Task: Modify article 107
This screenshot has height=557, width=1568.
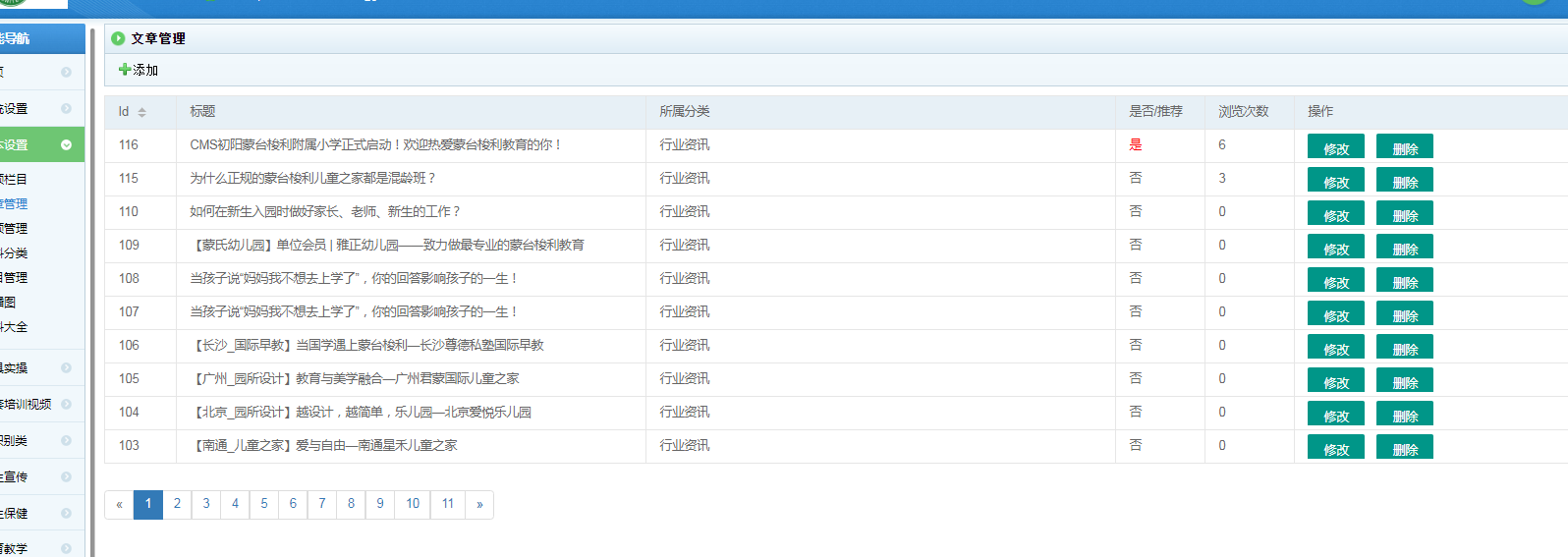Action: tap(1336, 313)
